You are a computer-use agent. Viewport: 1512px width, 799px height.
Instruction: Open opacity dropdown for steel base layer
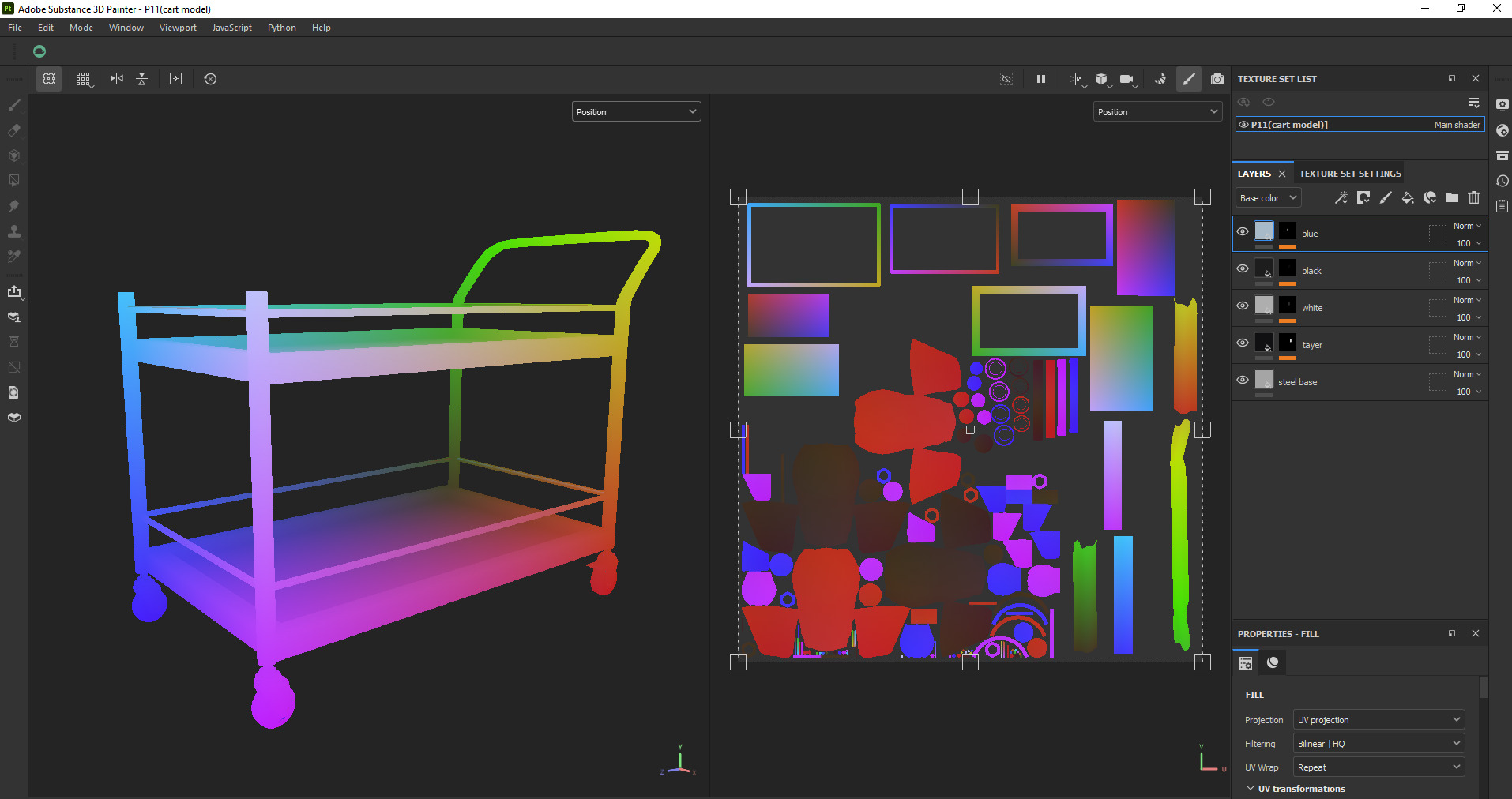pos(1469,392)
